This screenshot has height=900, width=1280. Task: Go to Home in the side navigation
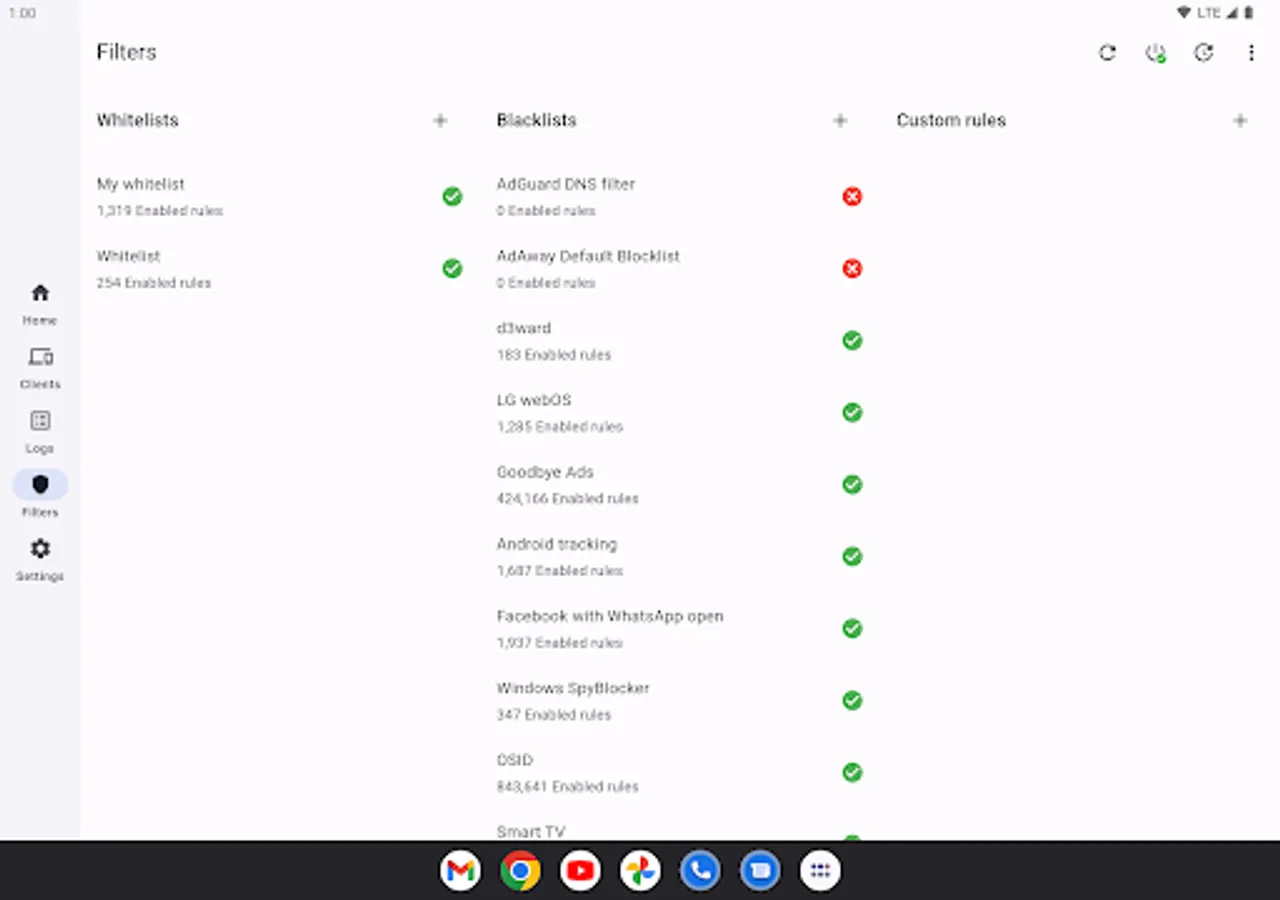coord(40,304)
